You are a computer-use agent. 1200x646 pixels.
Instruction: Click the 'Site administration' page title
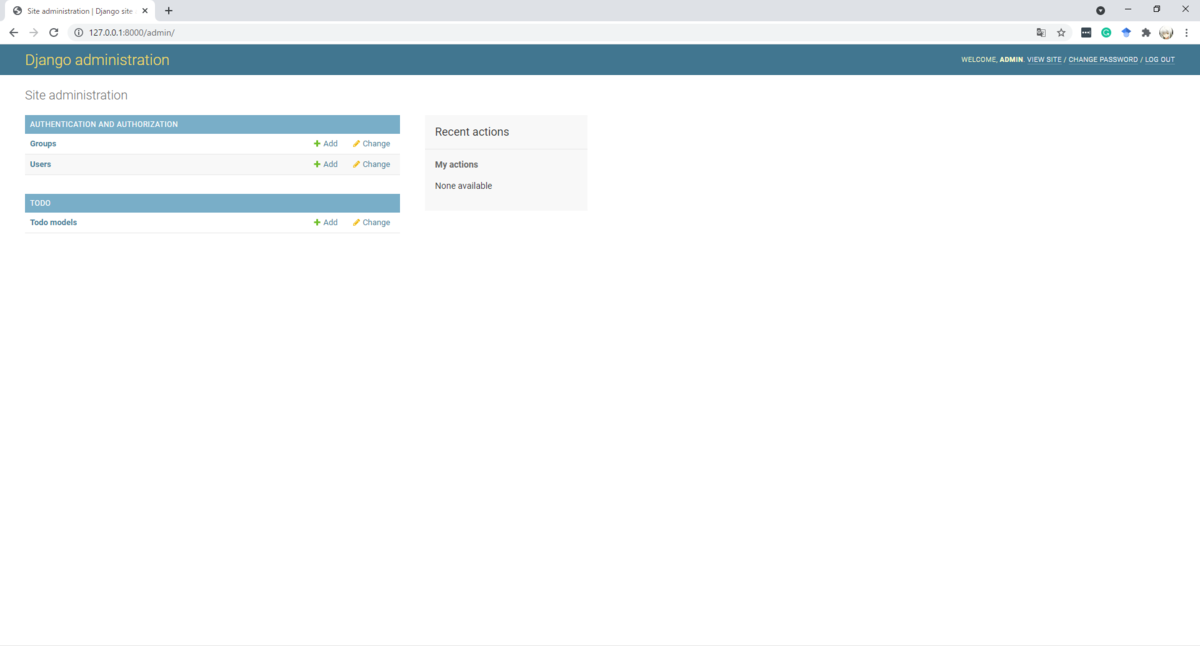(76, 96)
